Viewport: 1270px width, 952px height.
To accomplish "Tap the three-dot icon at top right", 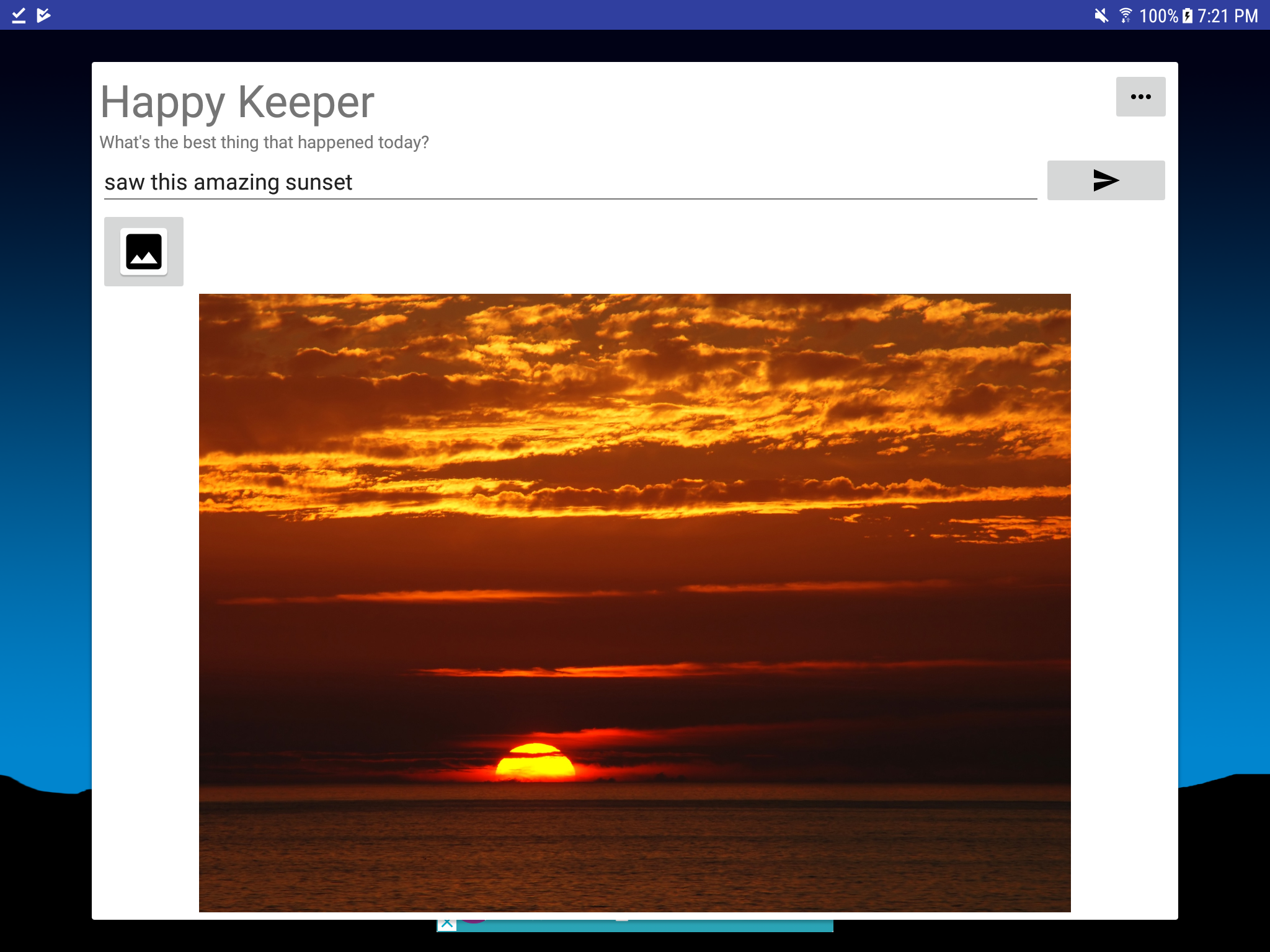I will coord(1140,96).
